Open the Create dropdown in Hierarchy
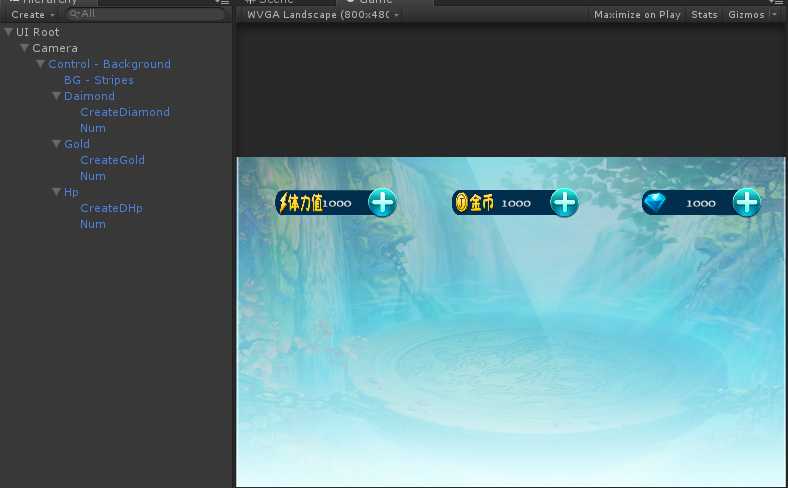 click(33, 15)
